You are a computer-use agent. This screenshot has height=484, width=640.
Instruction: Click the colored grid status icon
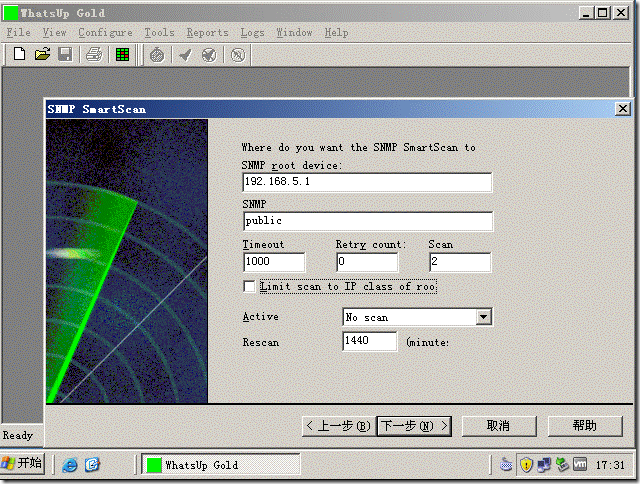(x=122, y=54)
